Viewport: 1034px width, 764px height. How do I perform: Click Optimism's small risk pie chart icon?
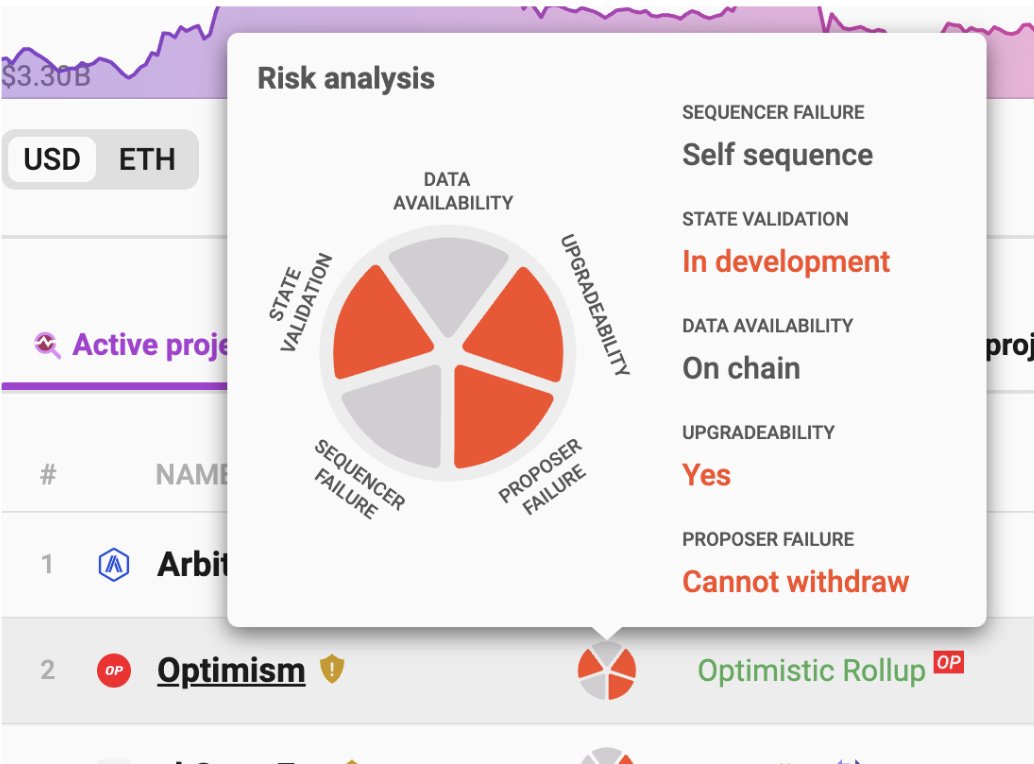[x=607, y=670]
